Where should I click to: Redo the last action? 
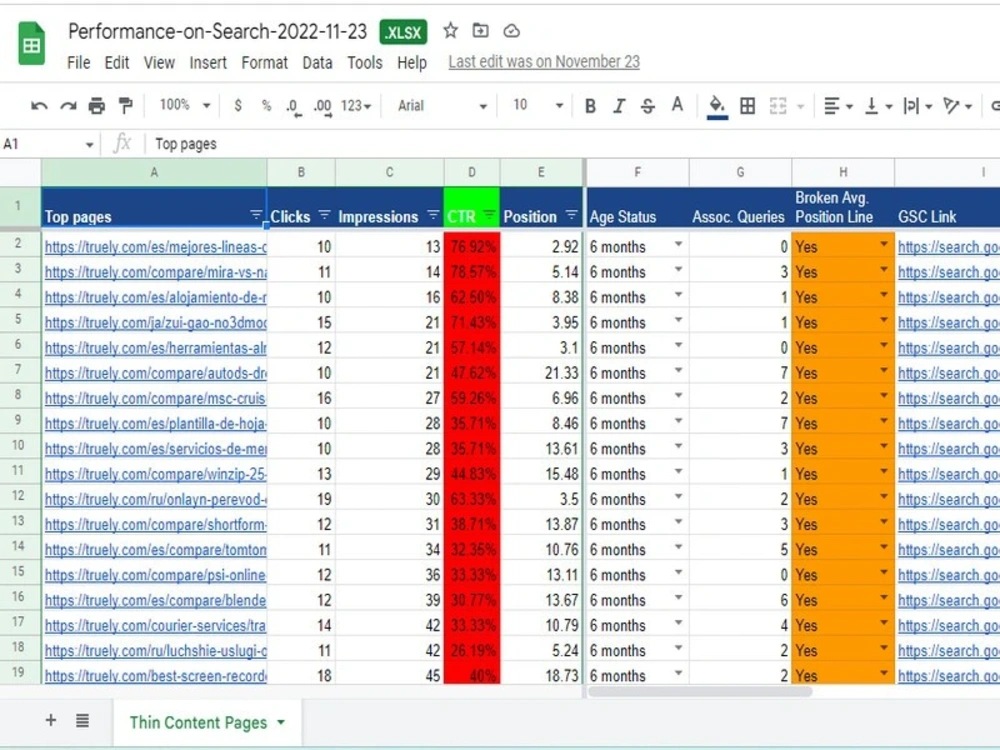tap(68, 106)
